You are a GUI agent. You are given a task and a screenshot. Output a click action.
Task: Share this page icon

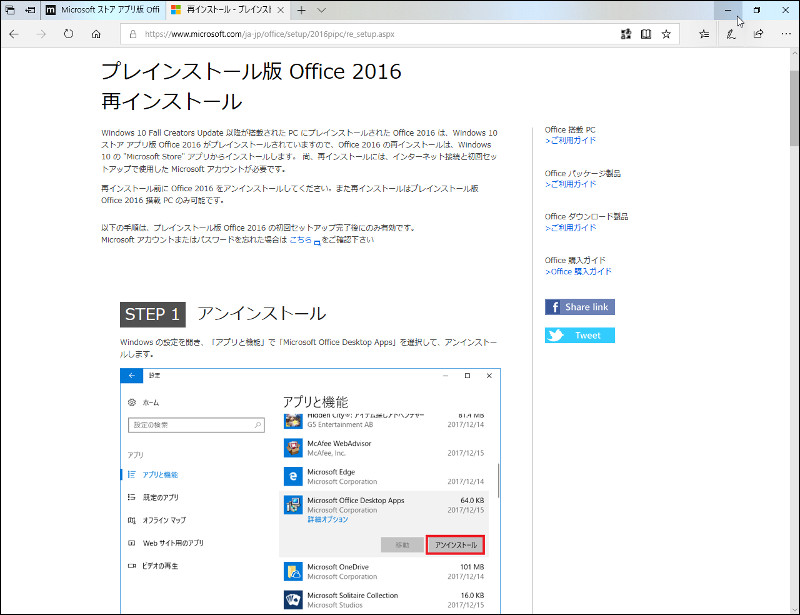(x=759, y=34)
